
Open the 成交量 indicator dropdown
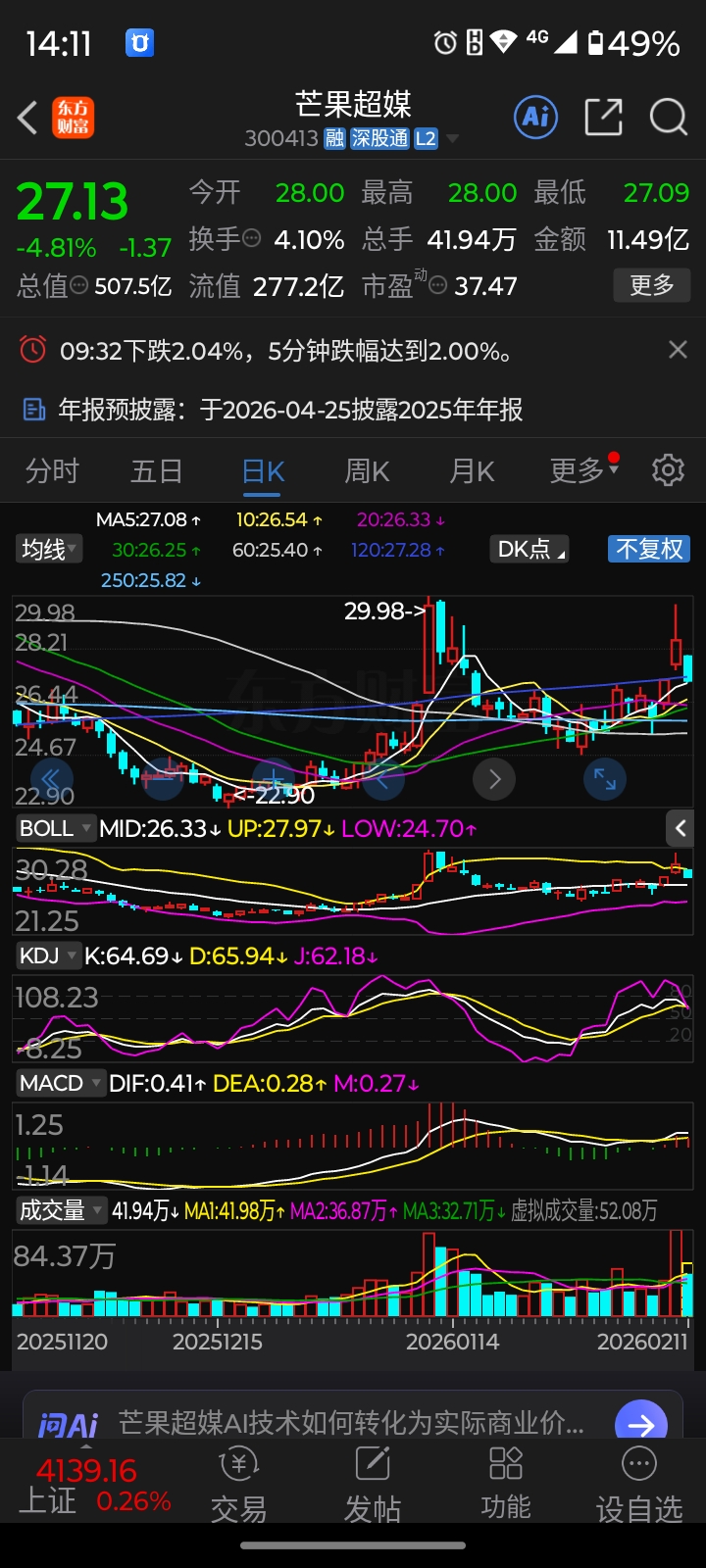(x=61, y=1210)
